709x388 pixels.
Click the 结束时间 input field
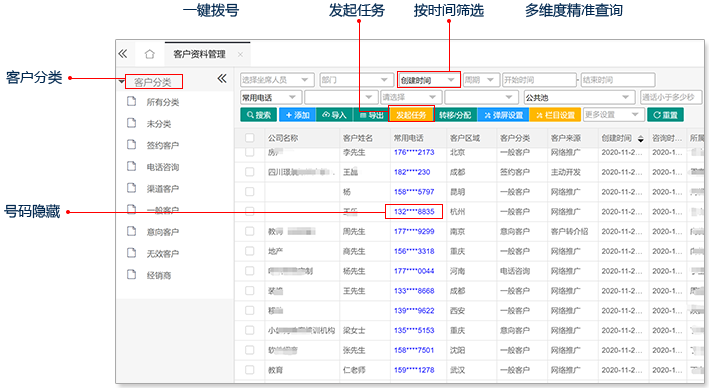(618, 80)
